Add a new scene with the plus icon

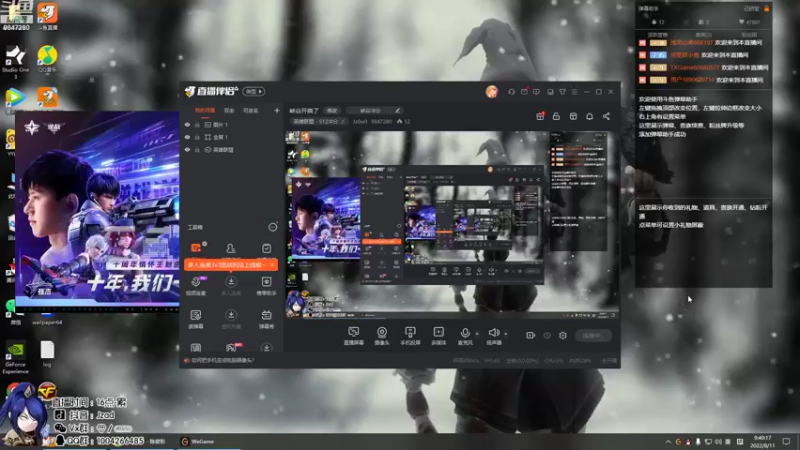tap(277, 110)
